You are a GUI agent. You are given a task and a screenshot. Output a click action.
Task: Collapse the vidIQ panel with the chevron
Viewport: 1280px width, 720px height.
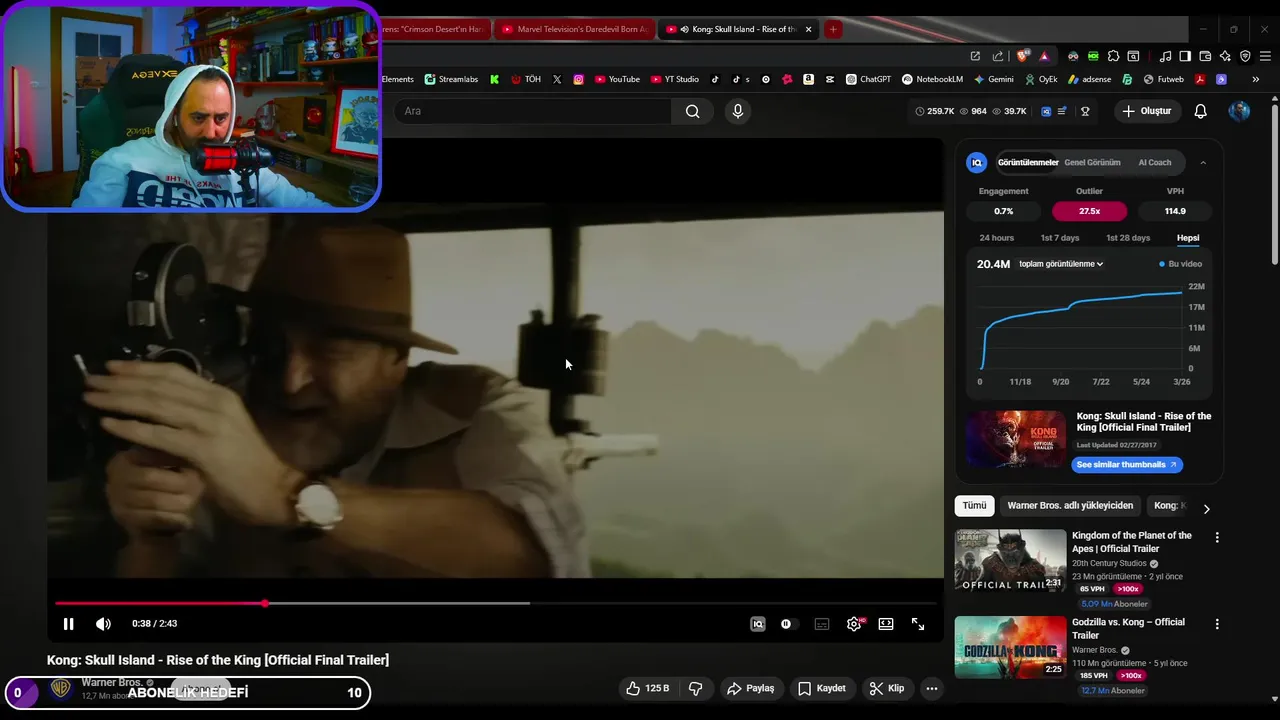coord(1203,162)
